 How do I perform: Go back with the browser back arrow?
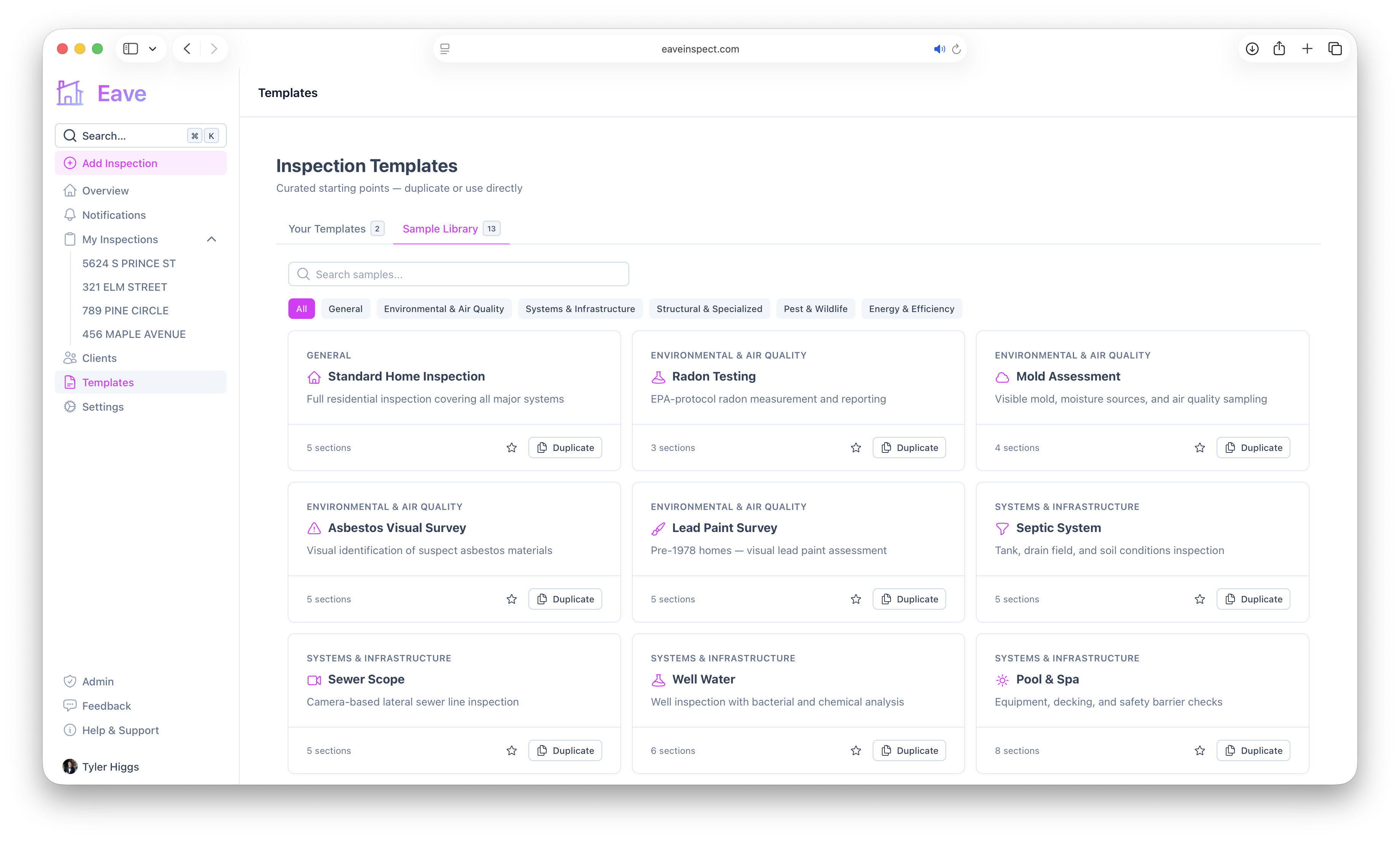tap(187, 49)
